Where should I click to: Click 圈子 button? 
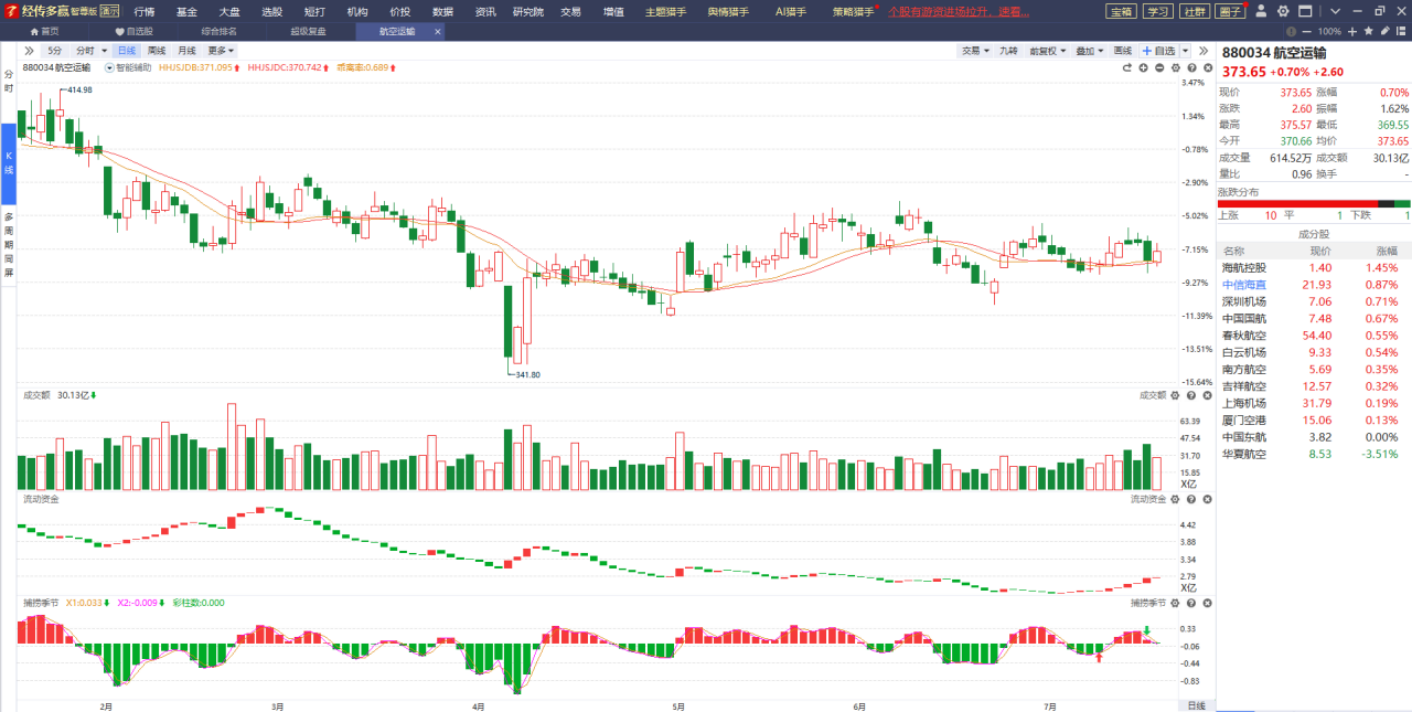click(x=1230, y=12)
